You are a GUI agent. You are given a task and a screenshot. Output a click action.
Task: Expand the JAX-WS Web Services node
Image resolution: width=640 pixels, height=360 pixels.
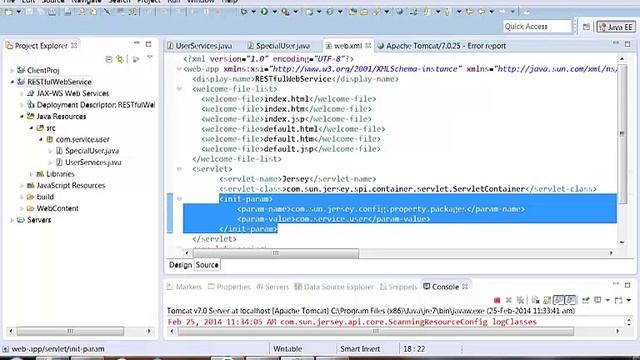click(x=22, y=93)
